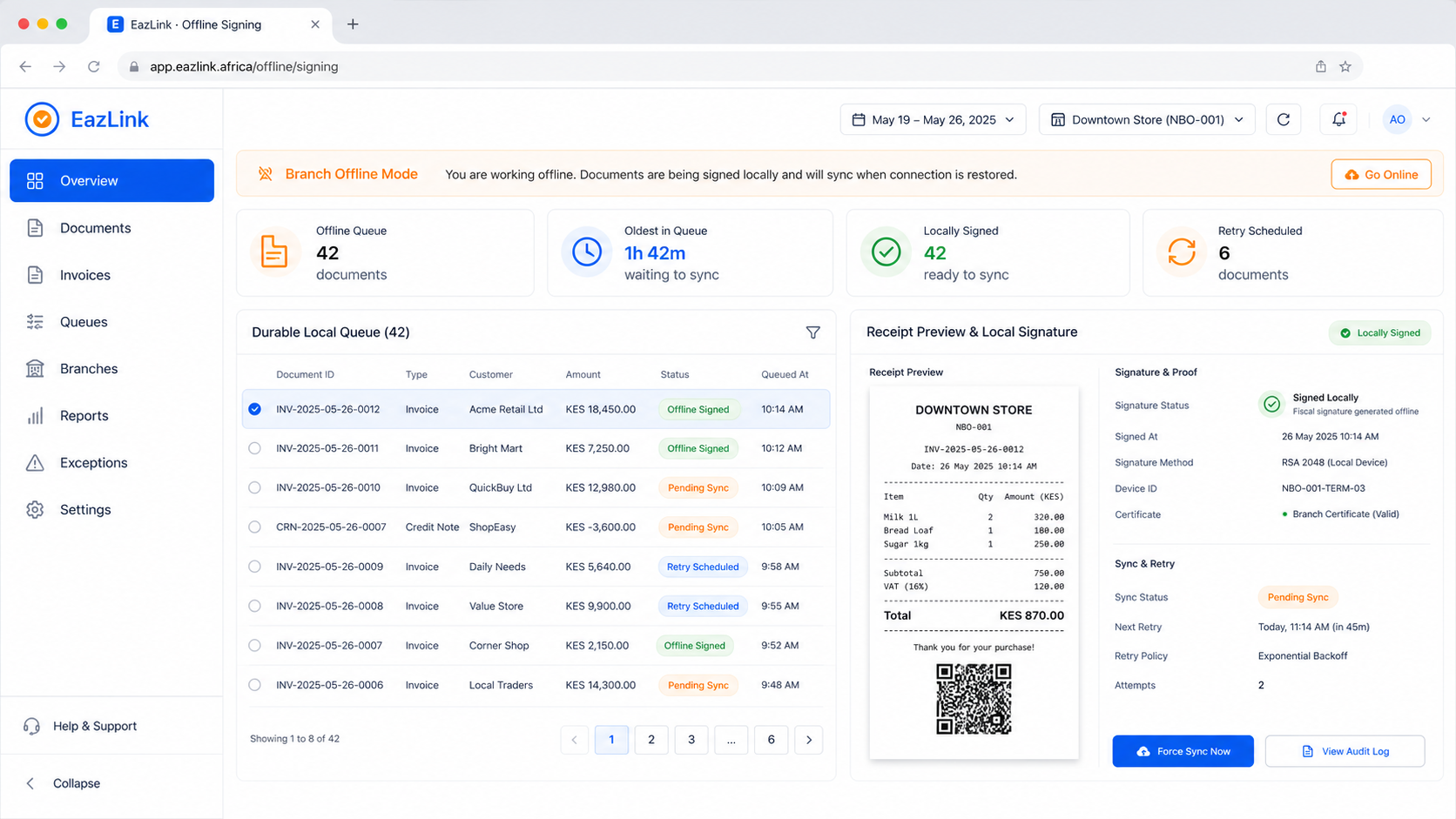Click the refresh data icon button
Screen dimensions: 1456x819
coord(1284,119)
